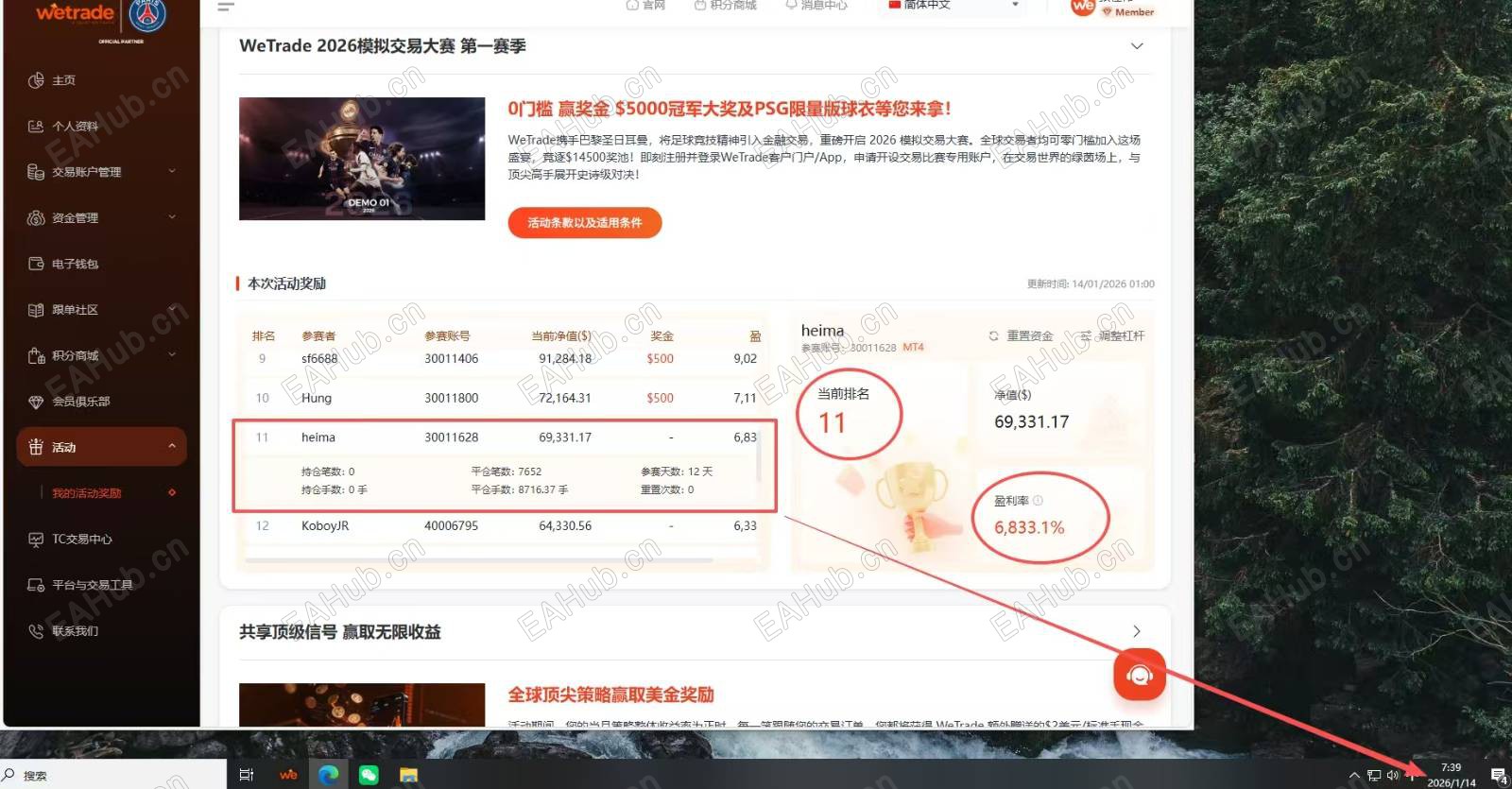Select the Hung row in the leaderboard
The width and height of the screenshot is (1512, 789).
click(x=505, y=399)
